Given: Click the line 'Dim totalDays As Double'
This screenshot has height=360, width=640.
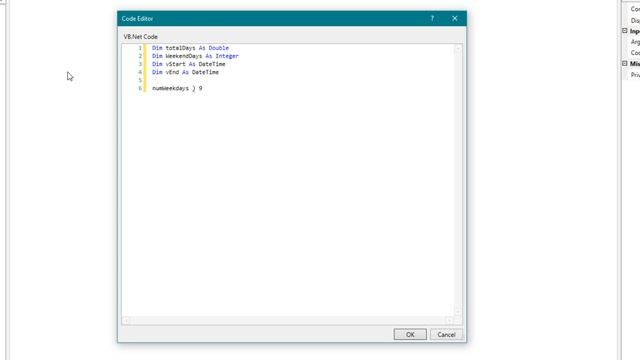Looking at the screenshot, I should [190, 48].
